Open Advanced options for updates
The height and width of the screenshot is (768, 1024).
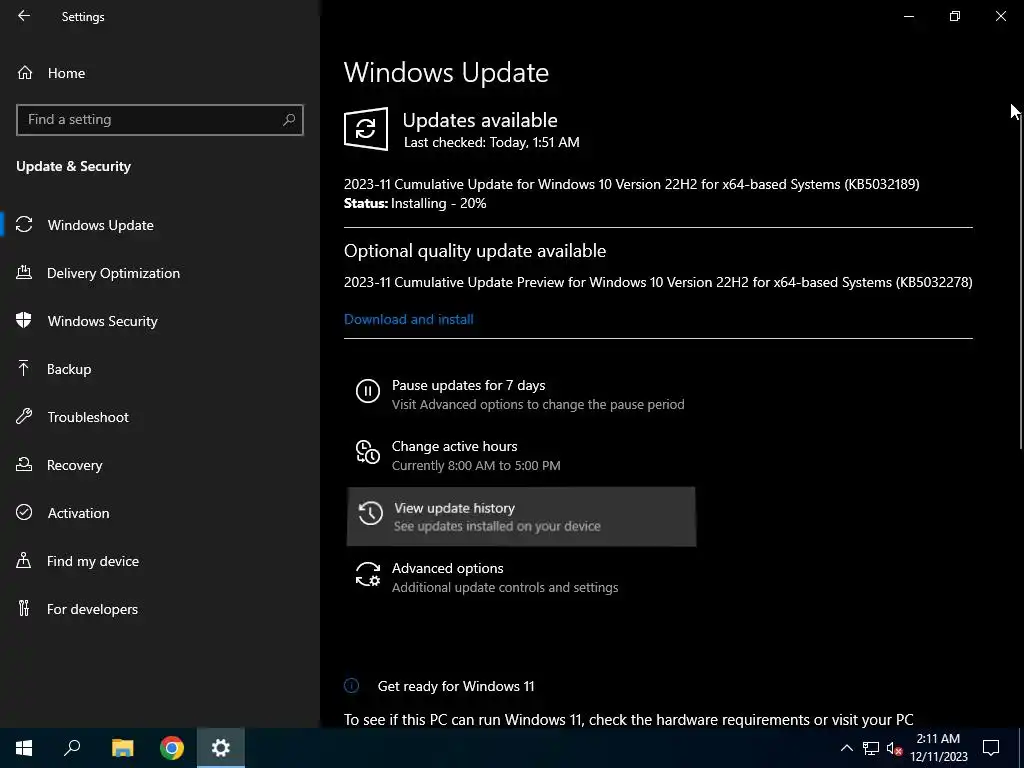pyautogui.click(x=520, y=577)
